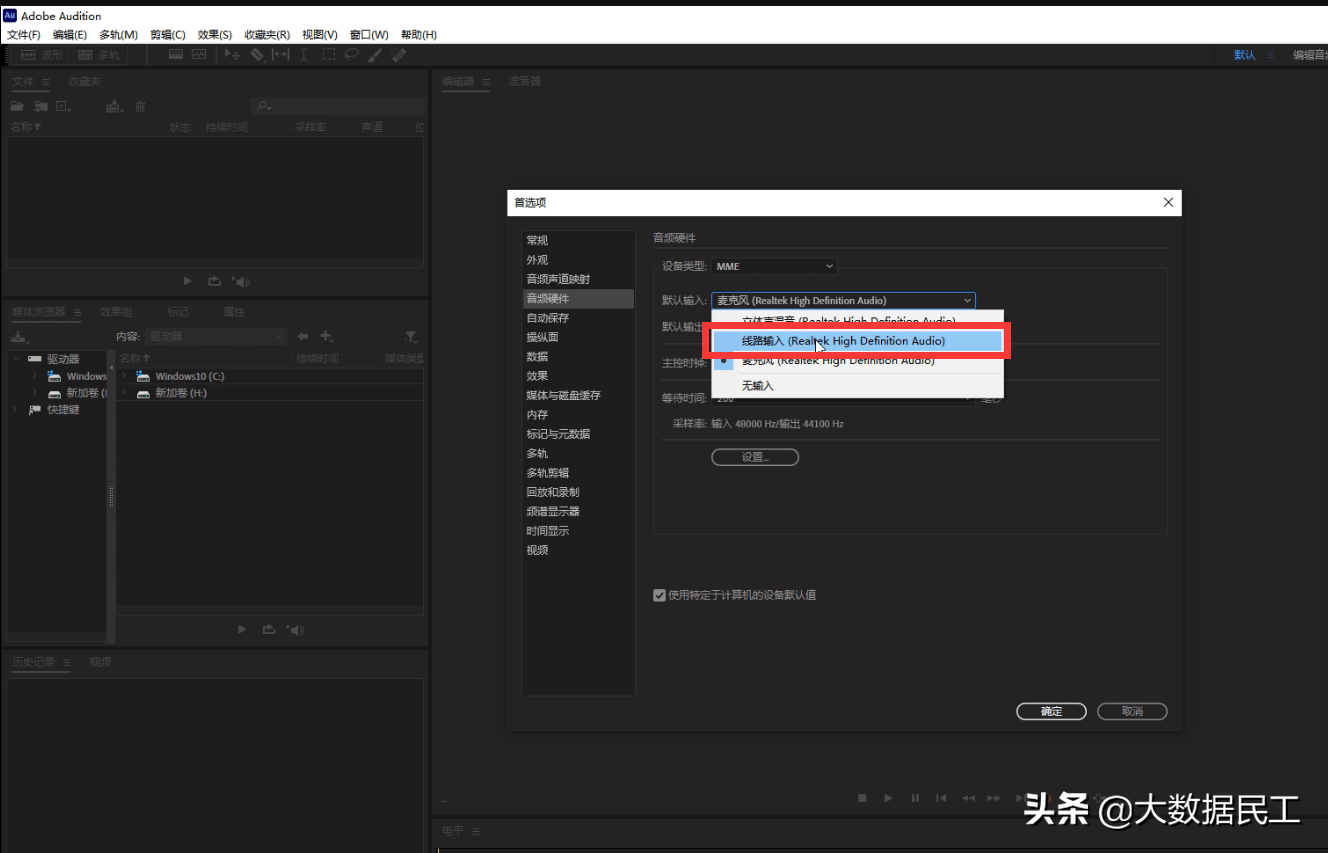Click the 设置... button

[755, 457]
